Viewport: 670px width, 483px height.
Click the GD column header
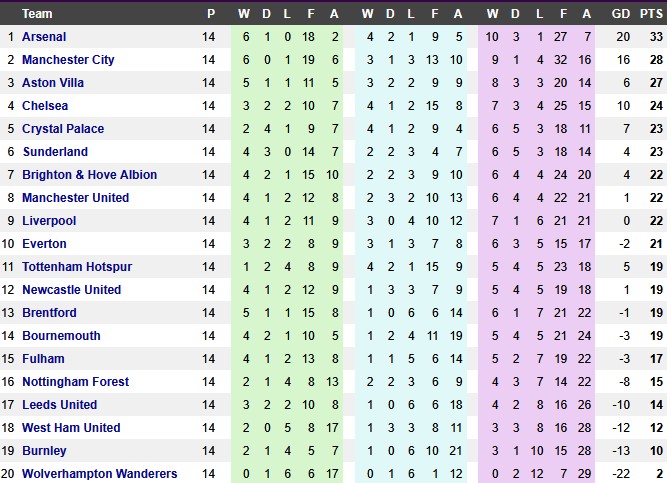click(621, 13)
